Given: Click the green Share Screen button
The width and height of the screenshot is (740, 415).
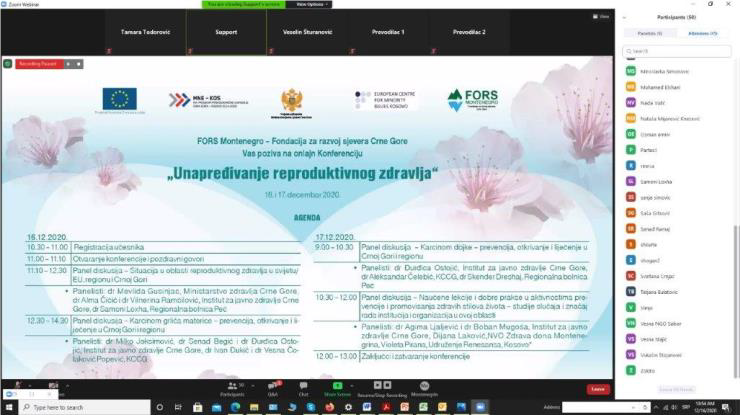Looking at the screenshot, I should [337, 389].
